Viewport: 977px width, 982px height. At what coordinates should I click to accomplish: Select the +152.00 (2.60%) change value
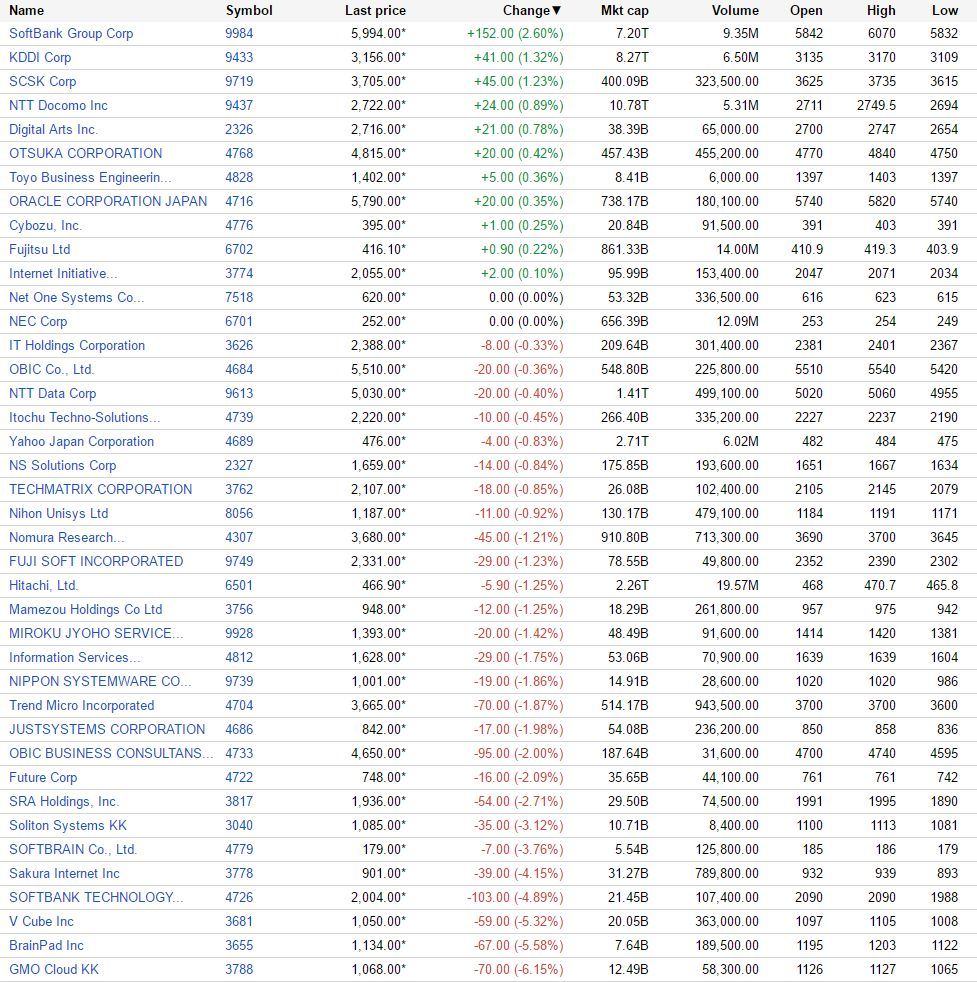tap(515, 34)
